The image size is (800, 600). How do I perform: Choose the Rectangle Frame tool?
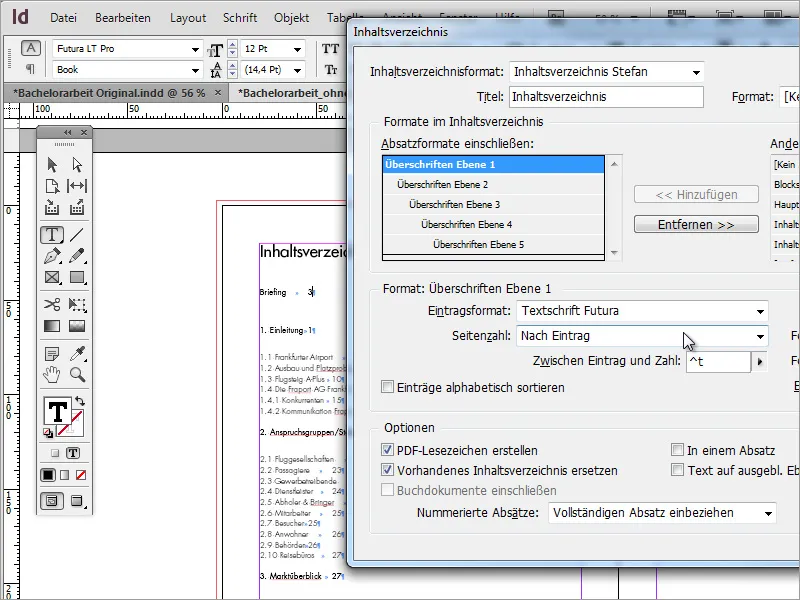coord(52,277)
